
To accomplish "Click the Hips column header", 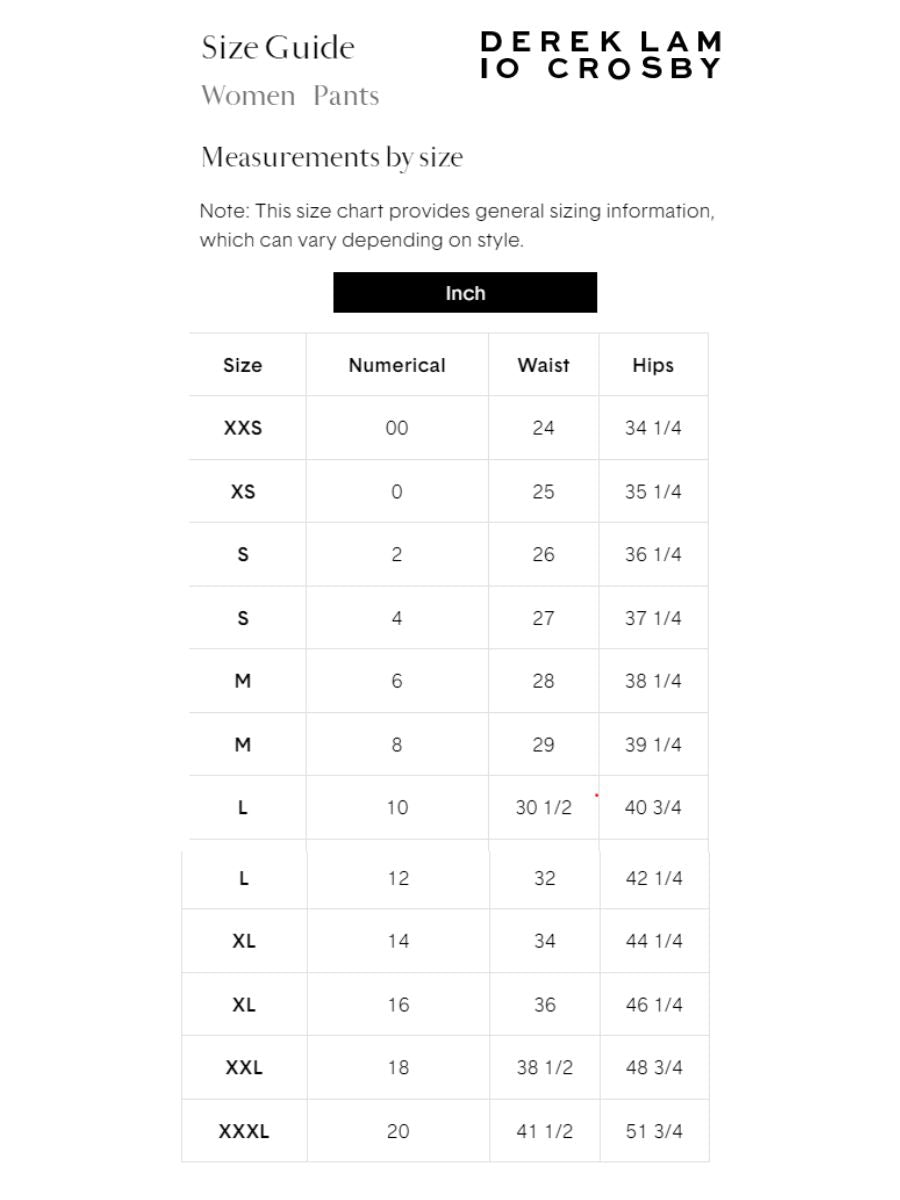I will click(653, 365).
